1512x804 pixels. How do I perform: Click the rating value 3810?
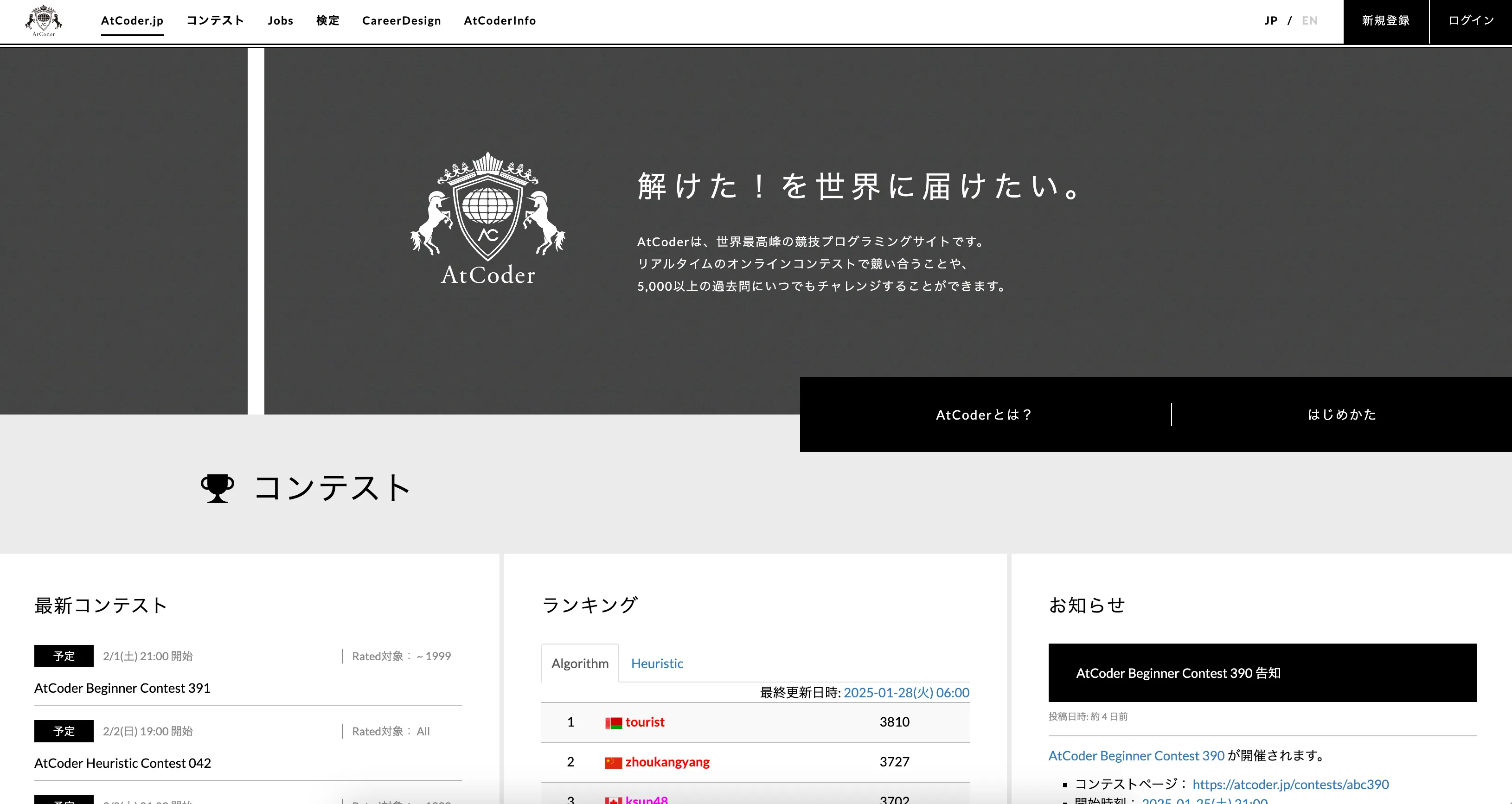[x=894, y=722]
